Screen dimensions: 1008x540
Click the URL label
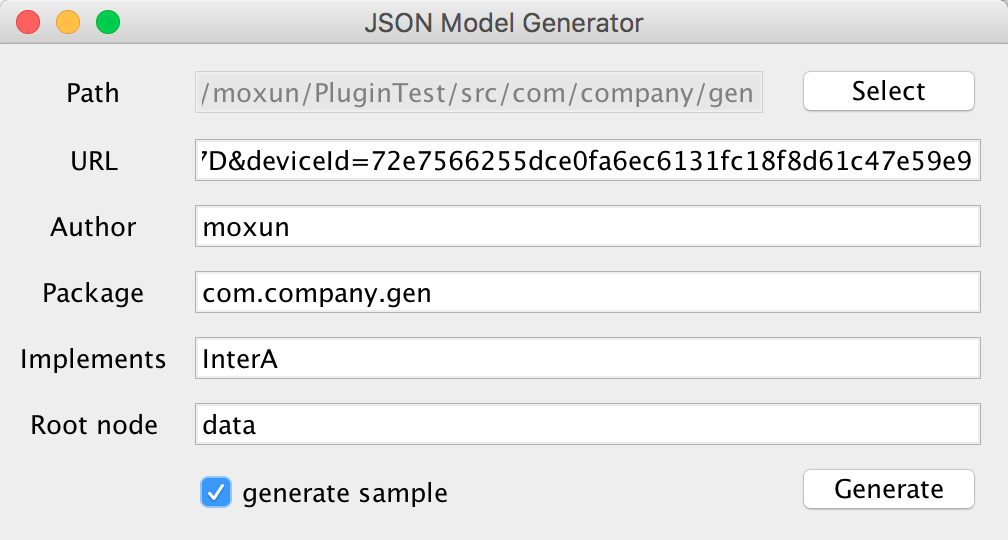[x=94, y=161]
